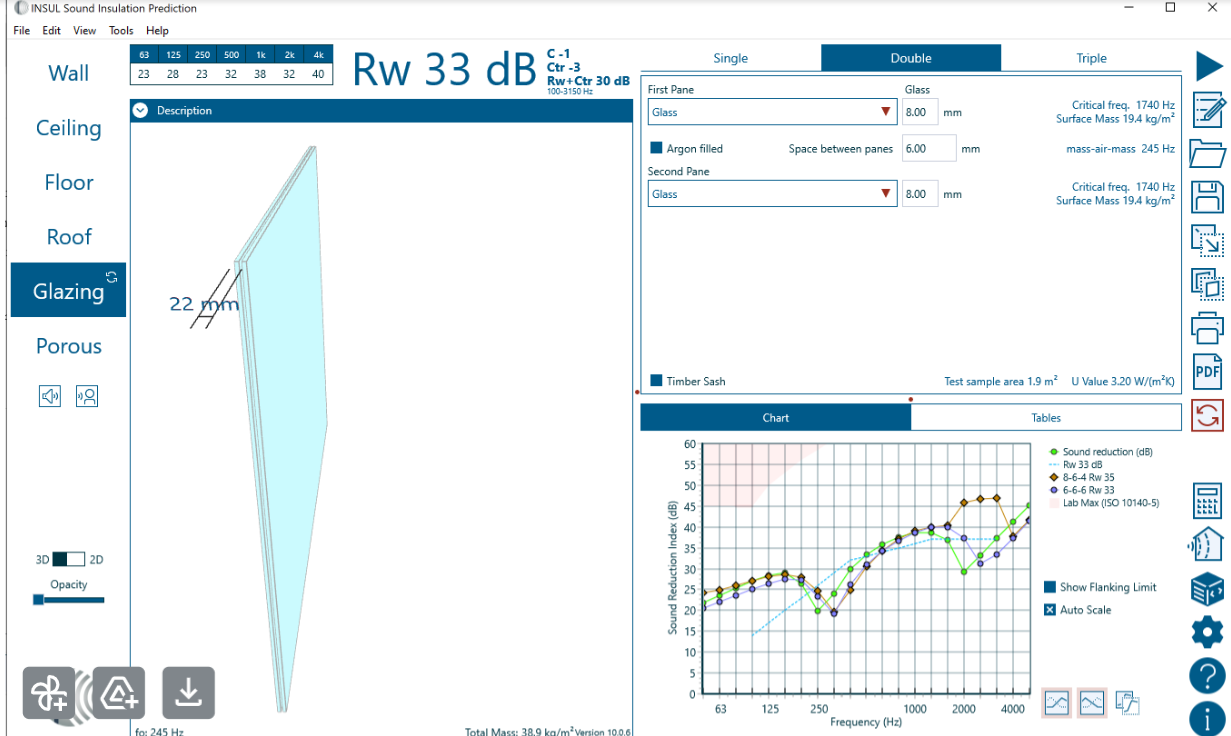Click the printer icon
Viewport: 1231px width, 736px height.
pyautogui.click(x=1208, y=328)
